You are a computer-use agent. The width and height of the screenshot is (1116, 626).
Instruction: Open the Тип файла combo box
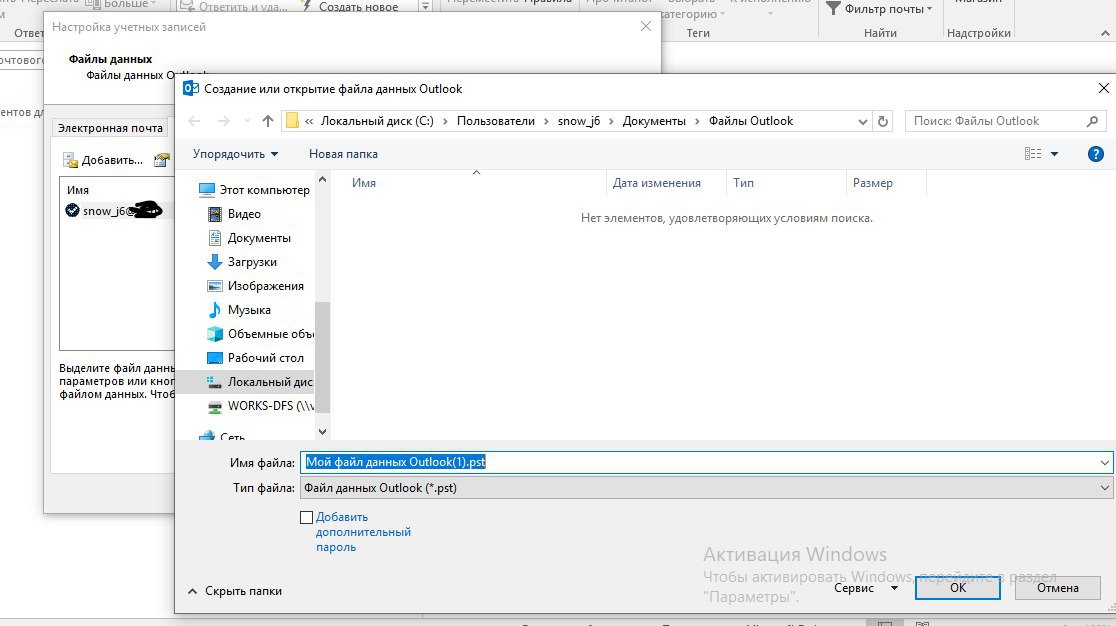tap(706, 488)
